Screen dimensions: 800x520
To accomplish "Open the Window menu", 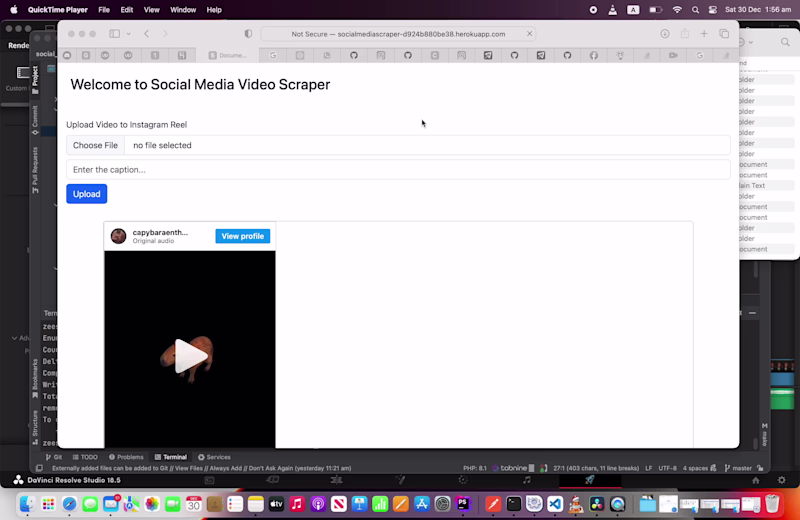I will (x=183, y=10).
